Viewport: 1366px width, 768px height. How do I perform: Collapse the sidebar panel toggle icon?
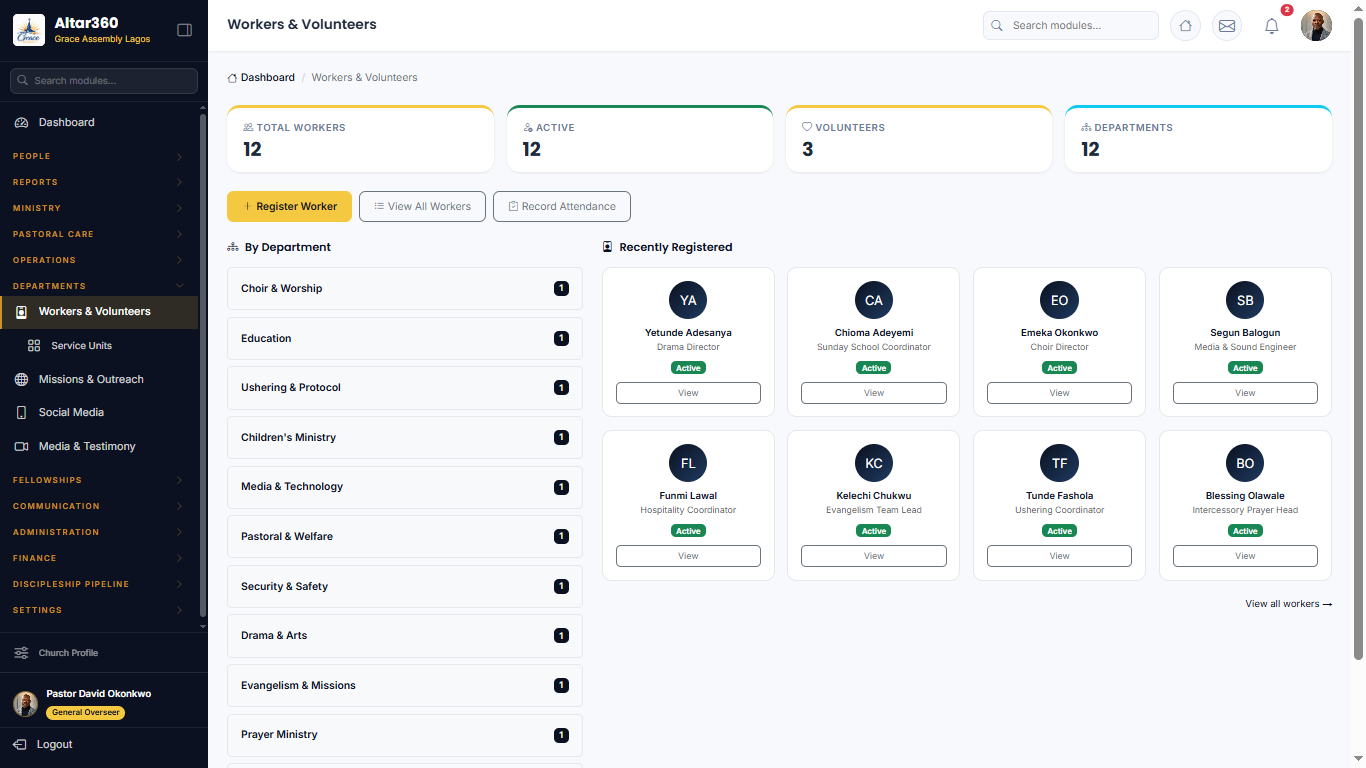pyautogui.click(x=184, y=30)
